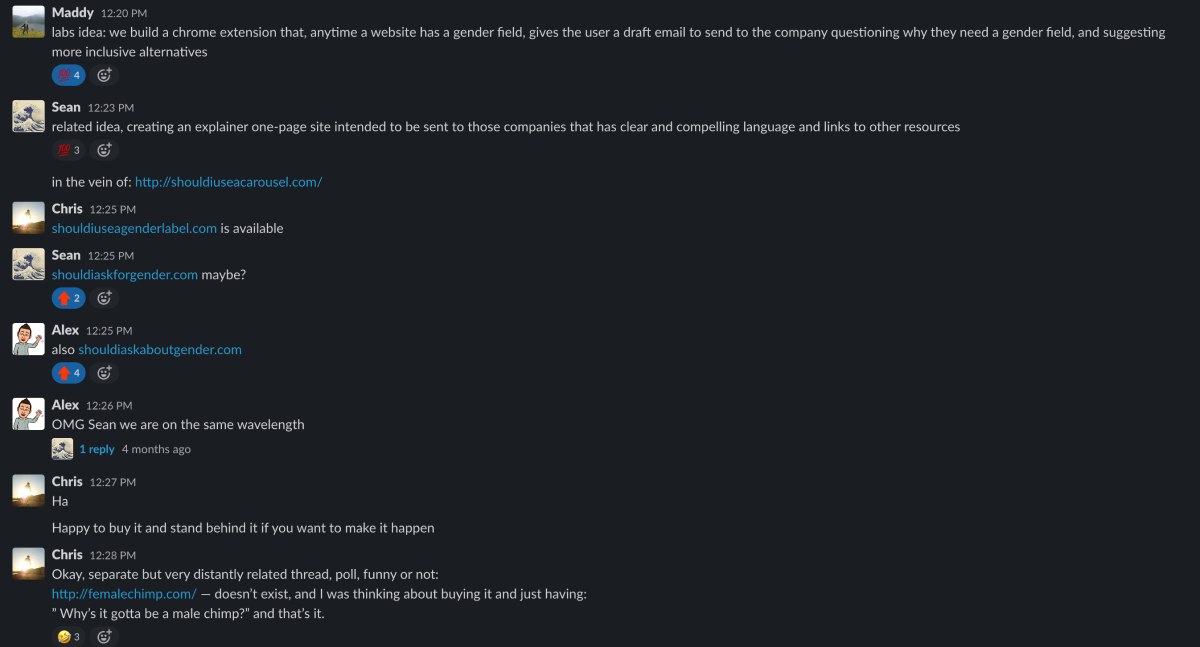Image resolution: width=1200 pixels, height=647 pixels.
Task: Click the thread reply avatar next to 1 reply
Action: click(63, 449)
